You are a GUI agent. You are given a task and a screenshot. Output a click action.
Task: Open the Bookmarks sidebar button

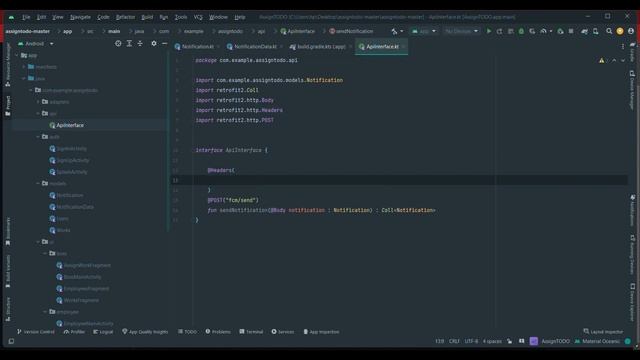click(x=8, y=231)
